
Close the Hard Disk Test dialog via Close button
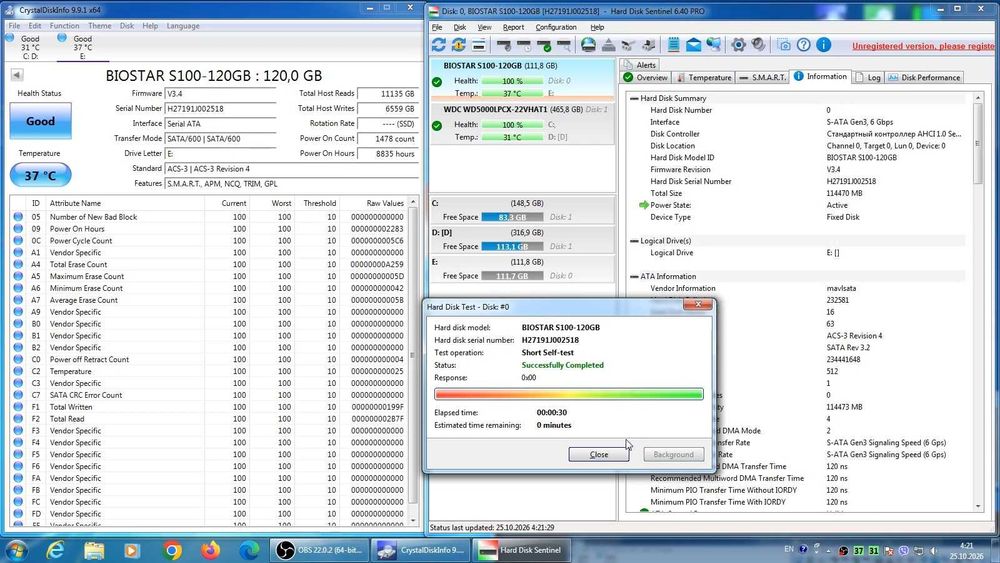[598, 454]
